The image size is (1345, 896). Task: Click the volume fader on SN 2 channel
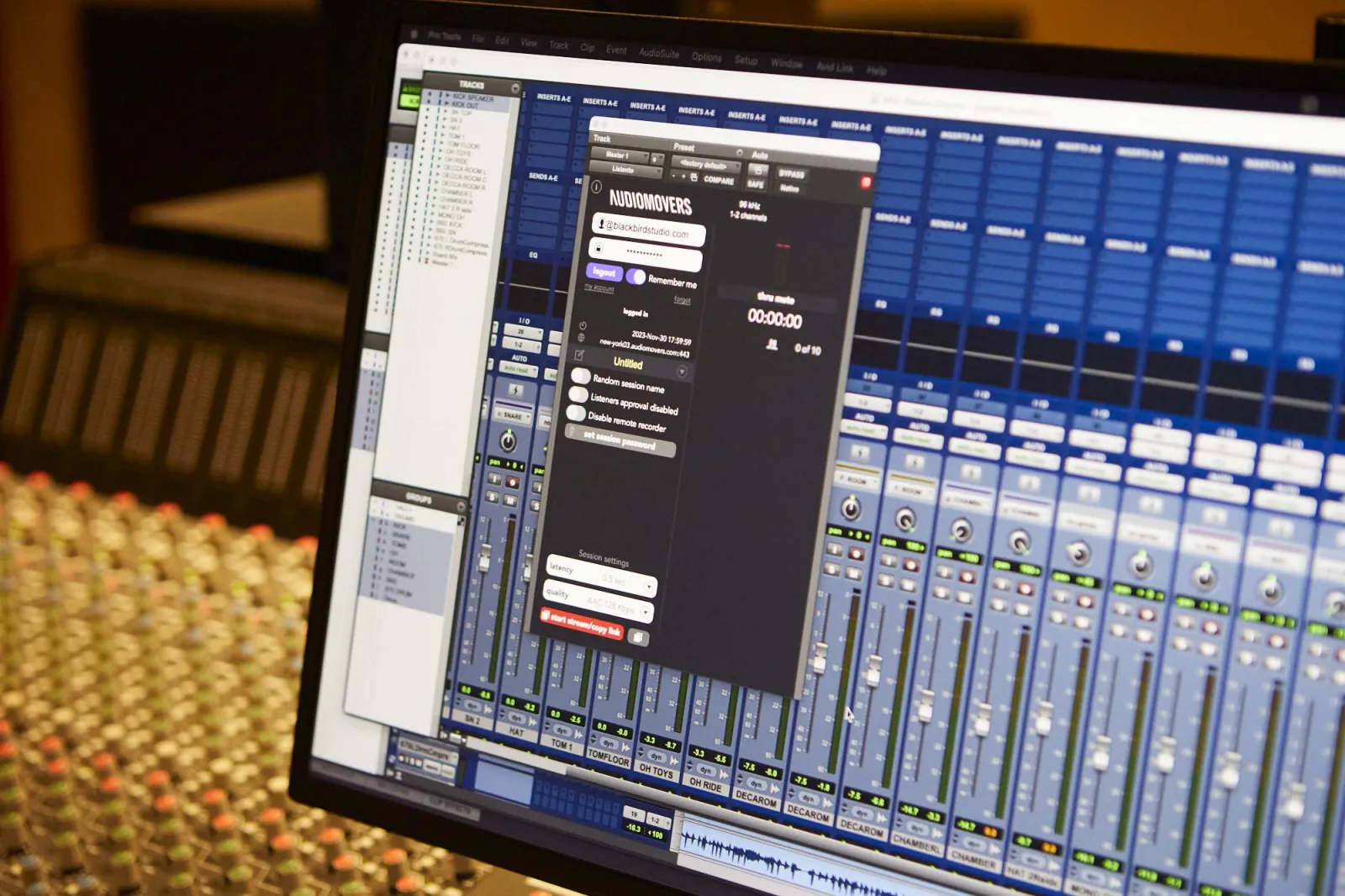tap(485, 558)
